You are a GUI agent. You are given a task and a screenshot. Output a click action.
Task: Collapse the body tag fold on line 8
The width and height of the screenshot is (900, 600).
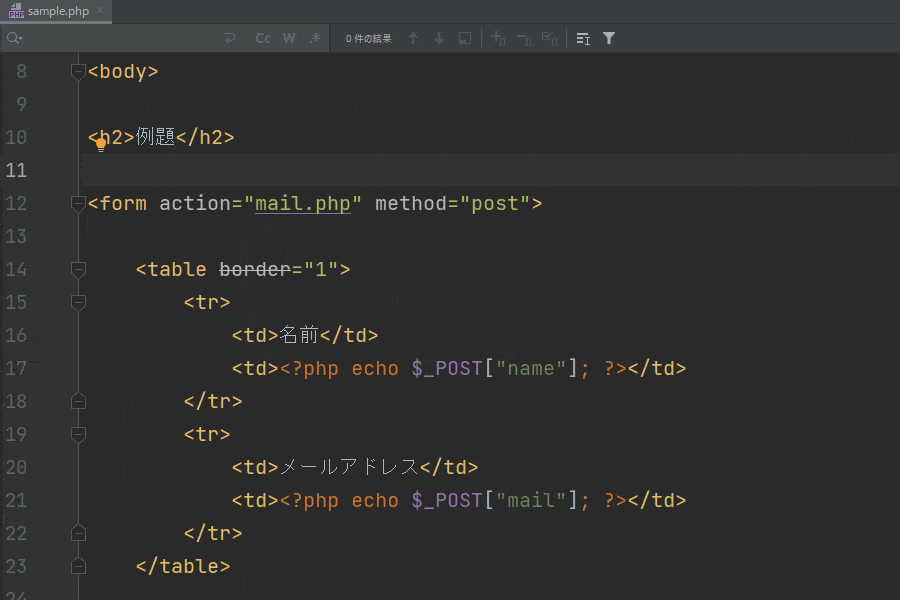78,72
